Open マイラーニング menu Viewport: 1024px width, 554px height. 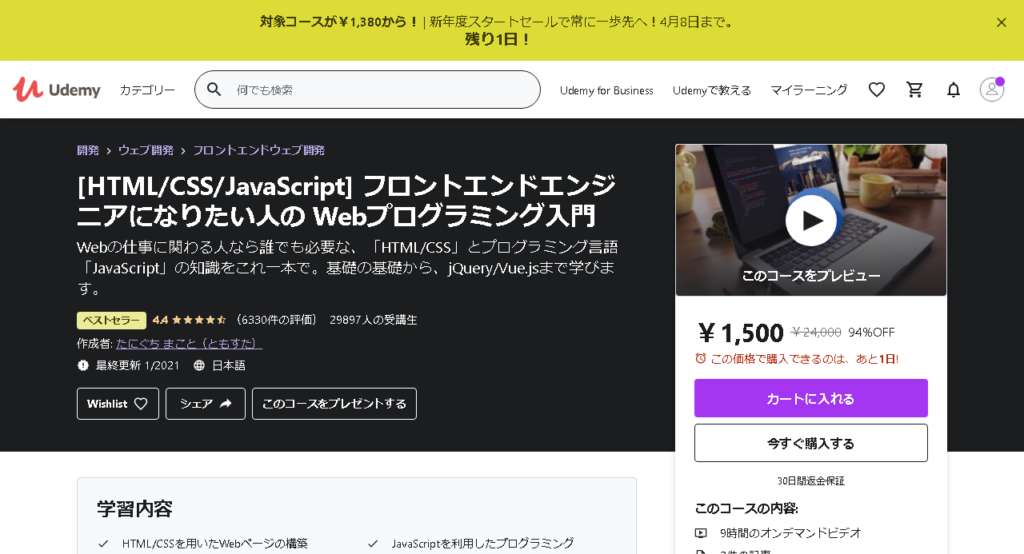[808, 90]
